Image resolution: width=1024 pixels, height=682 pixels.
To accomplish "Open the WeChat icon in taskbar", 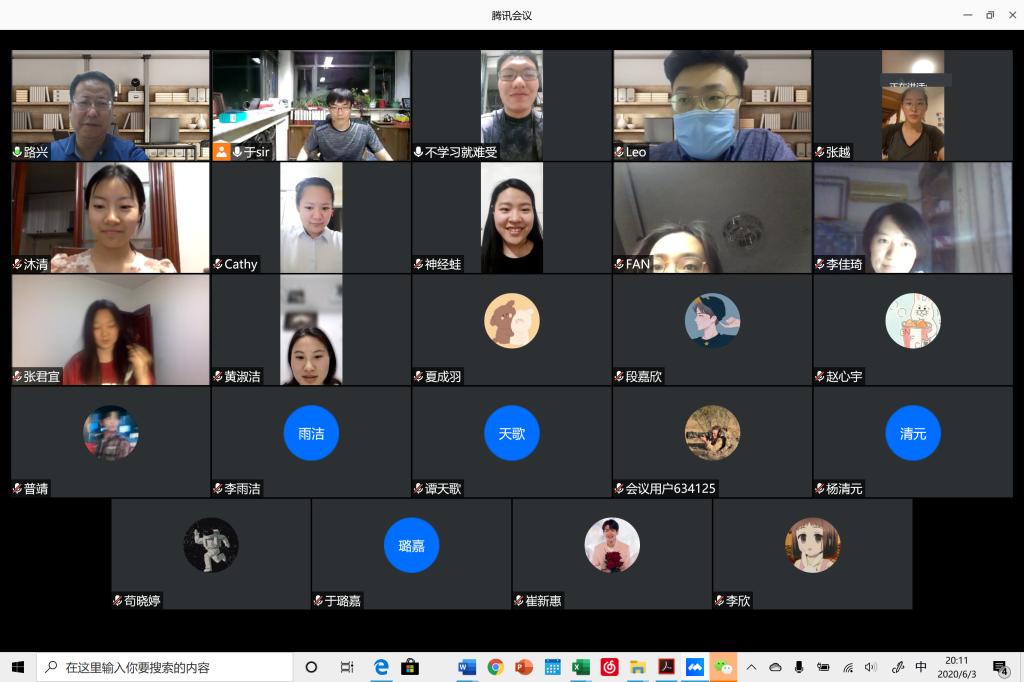I will pyautogui.click(x=723, y=667).
